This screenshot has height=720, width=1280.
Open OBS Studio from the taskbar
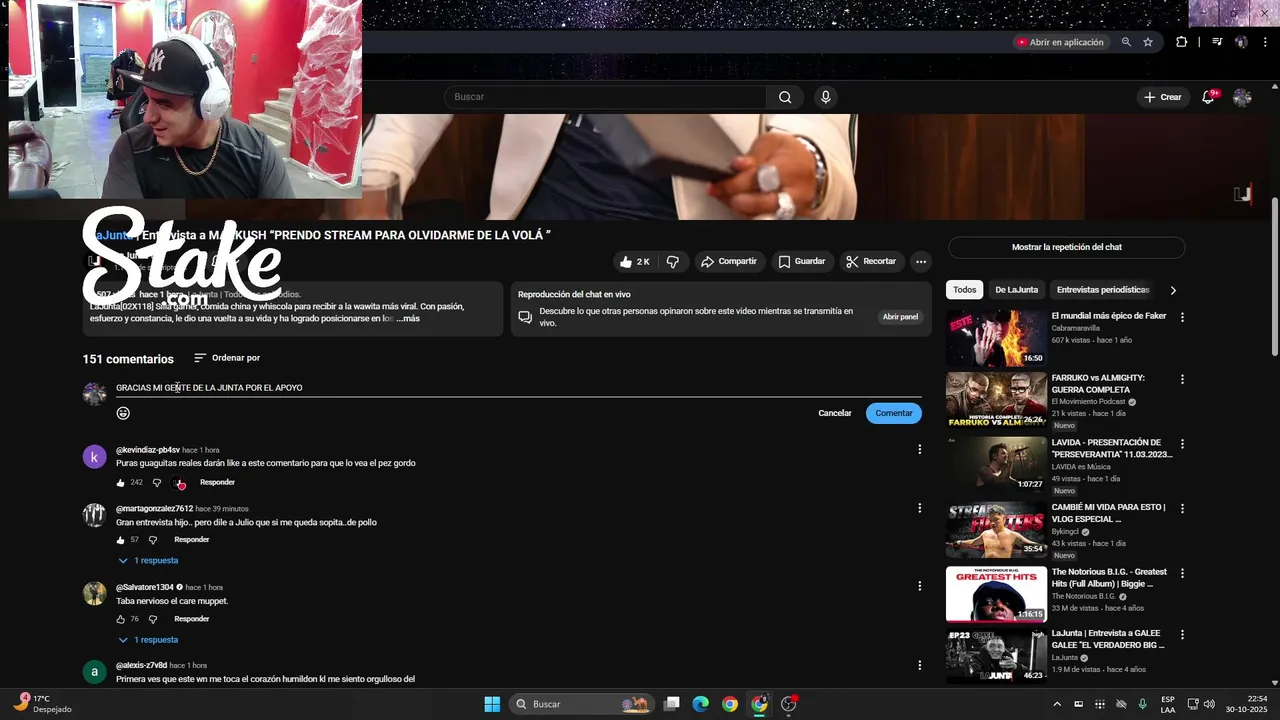point(788,704)
